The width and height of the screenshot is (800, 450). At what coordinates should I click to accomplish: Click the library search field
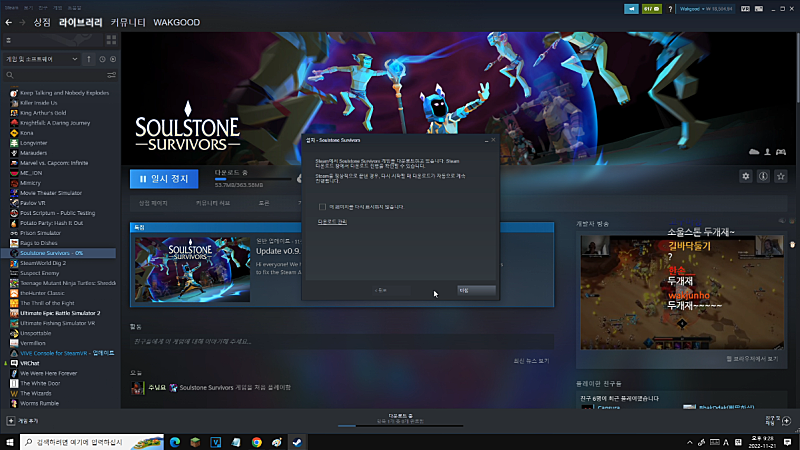pos(55,75)
